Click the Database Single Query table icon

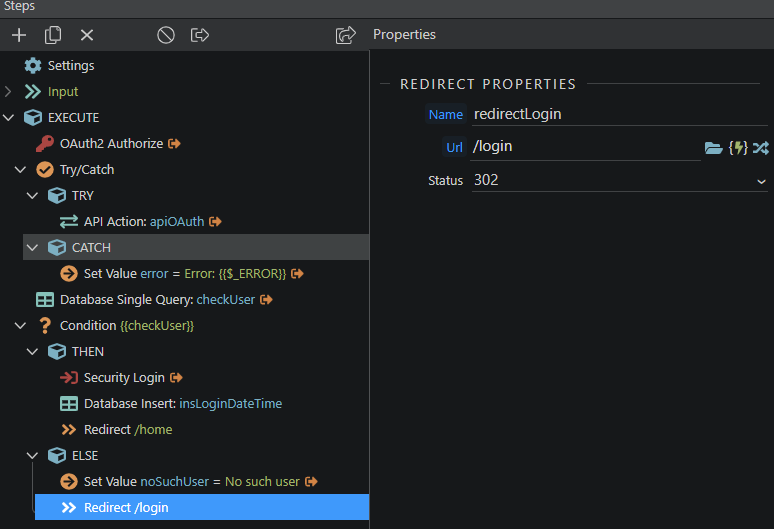click(x=45, y=300)
